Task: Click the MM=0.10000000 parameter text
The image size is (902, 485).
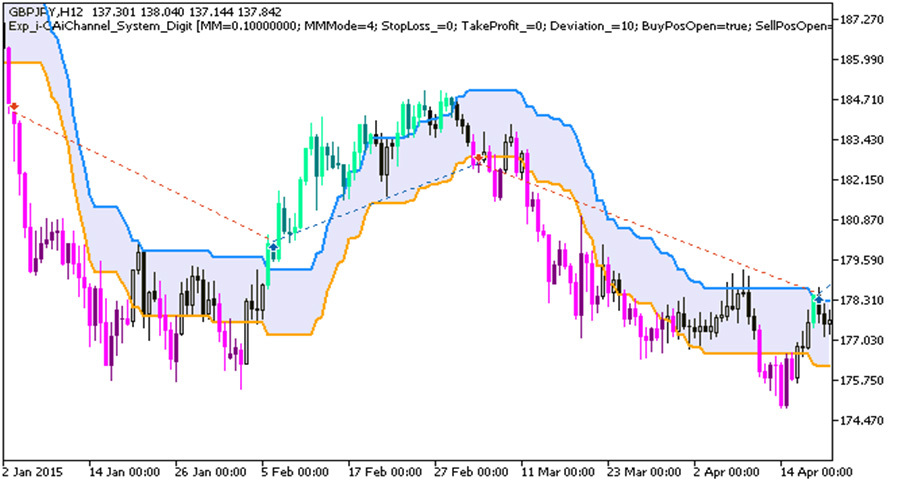Action: click(x=249, y=26)
